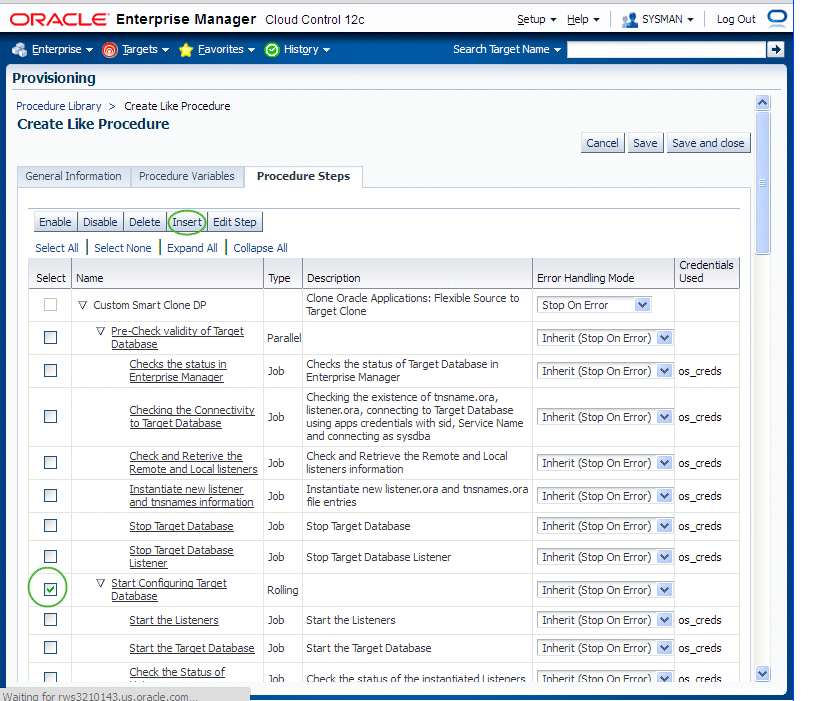This screenshot has width=840, height=701.
Task: Open error handling dropdown for Pre-Check validity row
Action: pyautogui.click(x=605, y=338)
